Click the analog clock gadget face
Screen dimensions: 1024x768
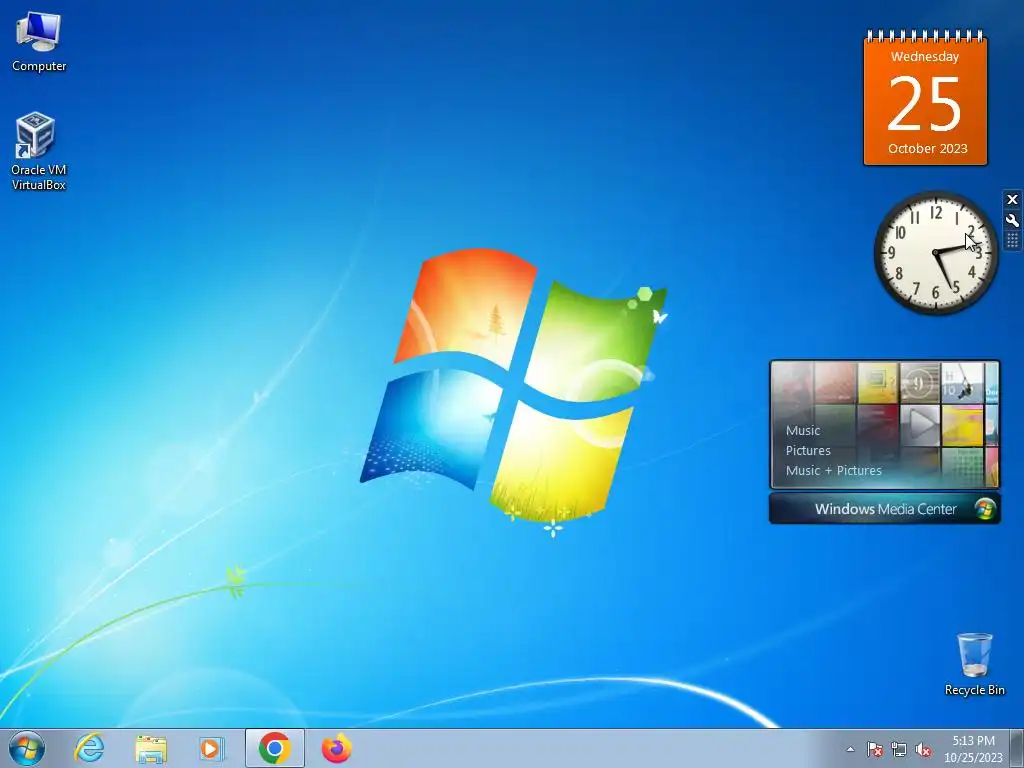[936, 253]
